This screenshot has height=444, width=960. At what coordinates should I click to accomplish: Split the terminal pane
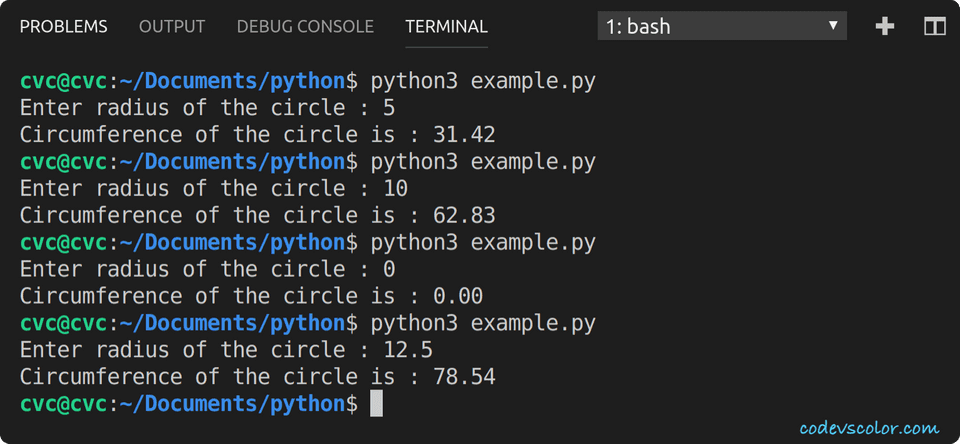[934, 27]
